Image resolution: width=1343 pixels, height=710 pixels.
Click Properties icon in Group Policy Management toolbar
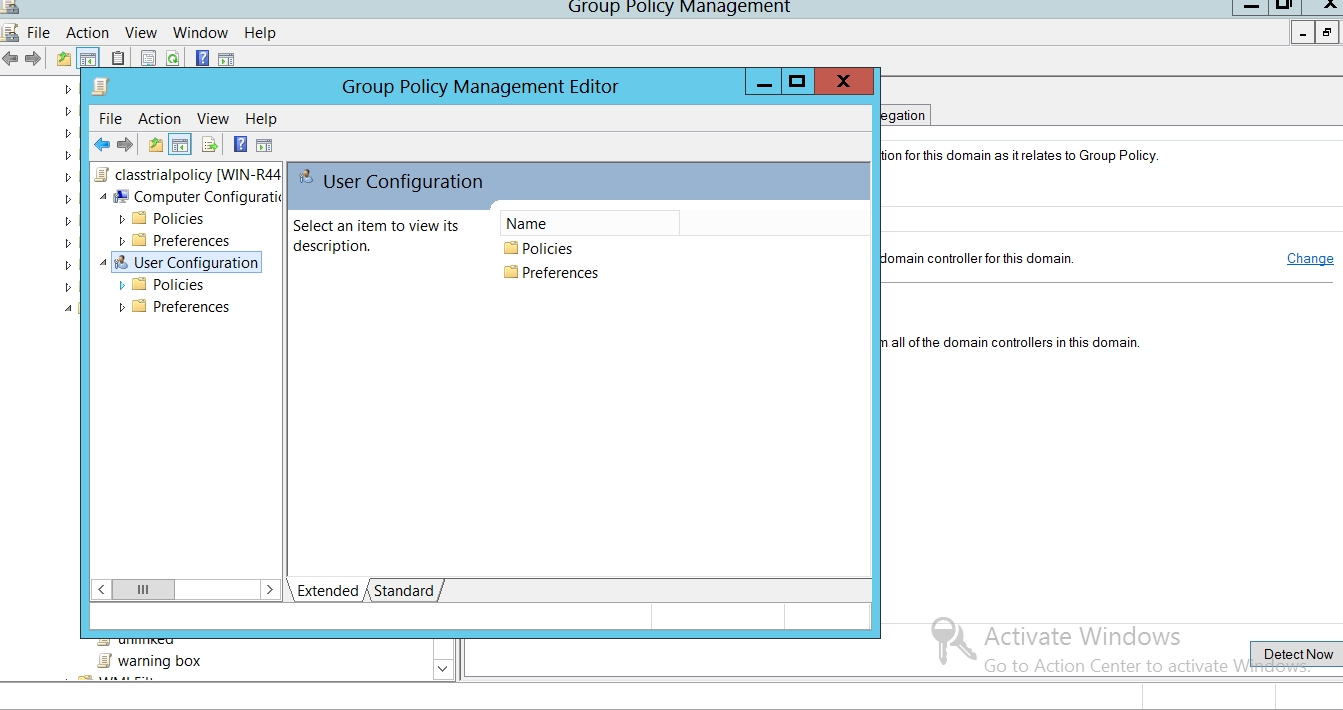tap(148, 59)
